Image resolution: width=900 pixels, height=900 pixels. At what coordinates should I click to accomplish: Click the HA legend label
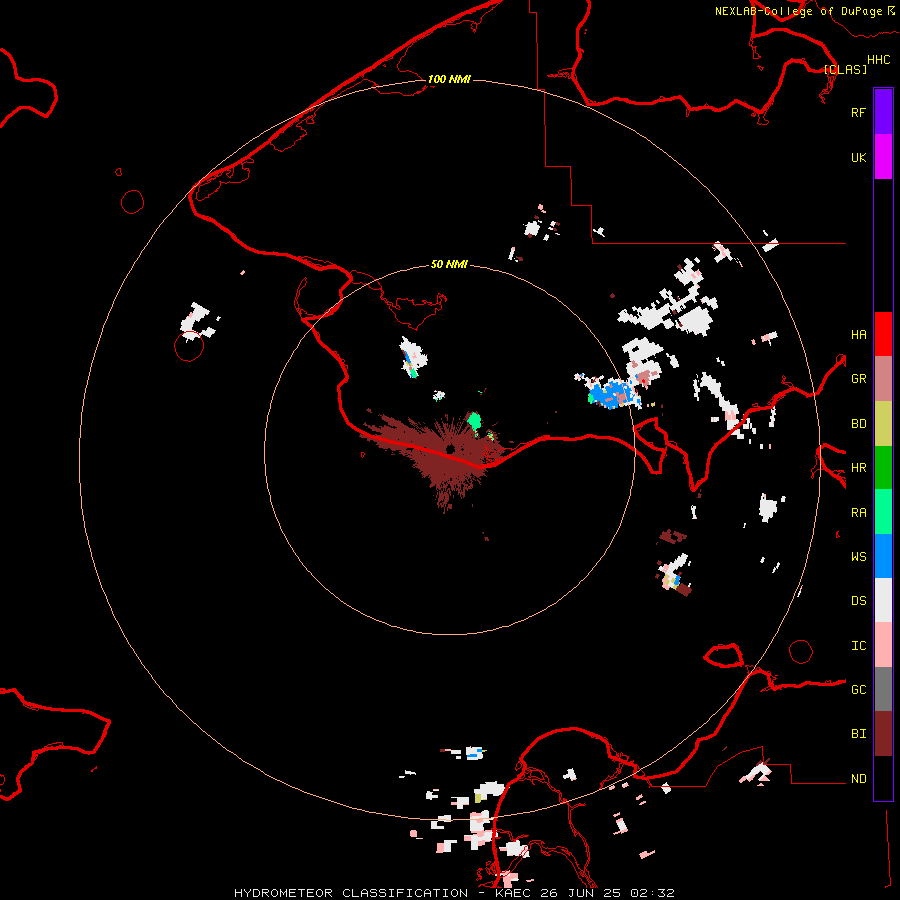pos(858,334)
